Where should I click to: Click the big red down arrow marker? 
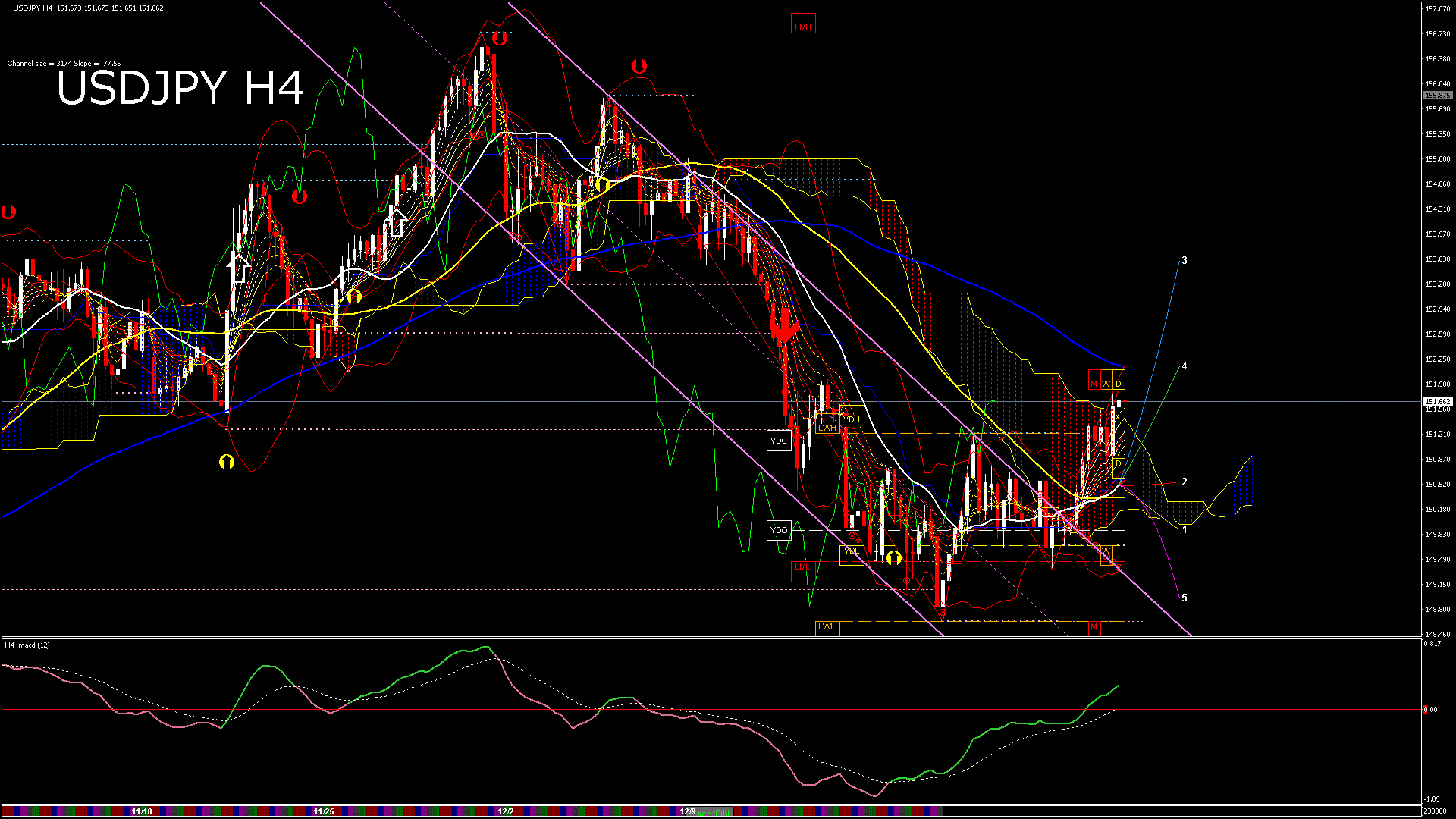pos(785,328)
